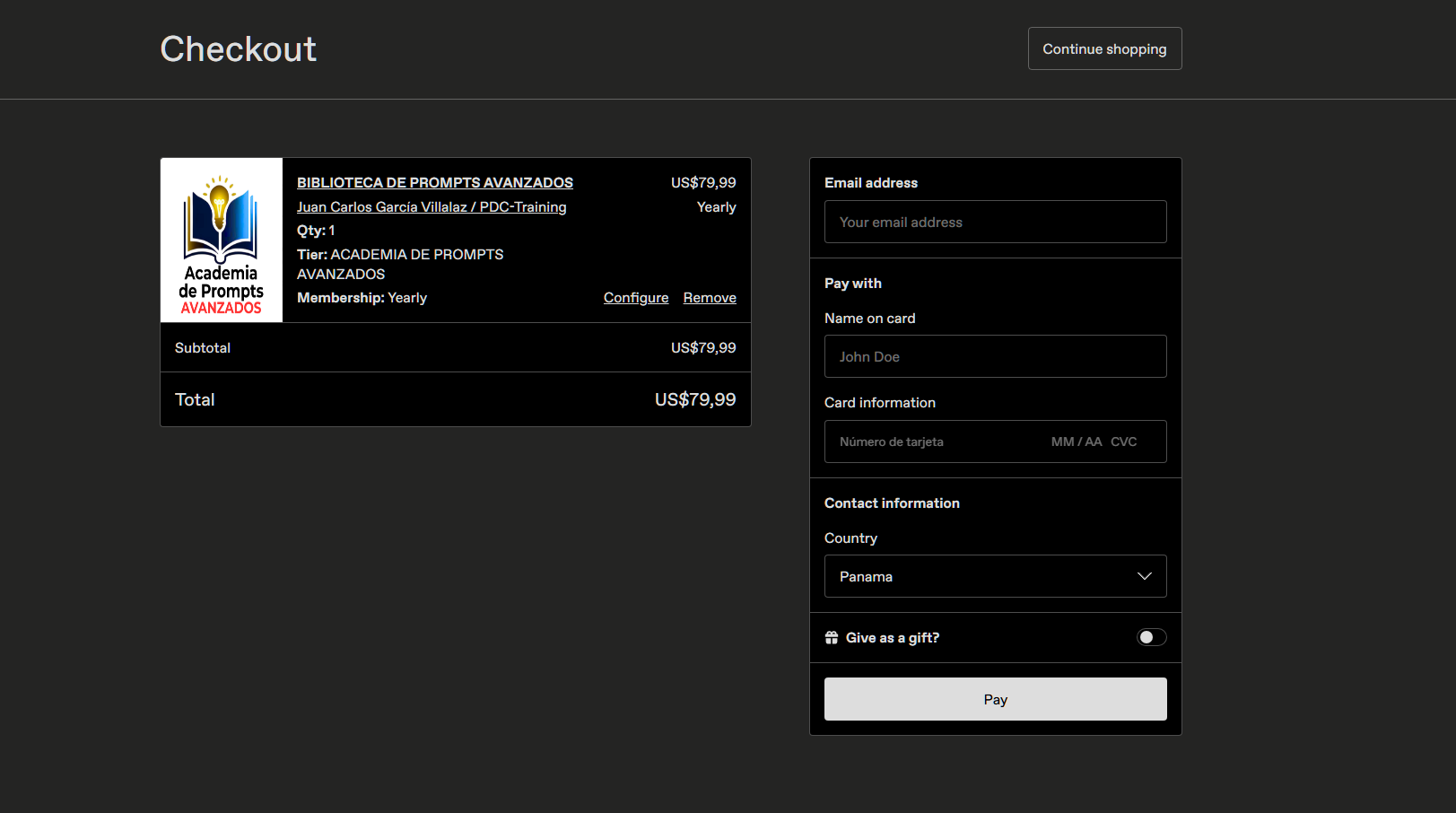Image resolution: width=1456 pixels, height=813 pixels.
Task: Open the Country dropdown showing Panama
Action: click(x=994, y=576)
